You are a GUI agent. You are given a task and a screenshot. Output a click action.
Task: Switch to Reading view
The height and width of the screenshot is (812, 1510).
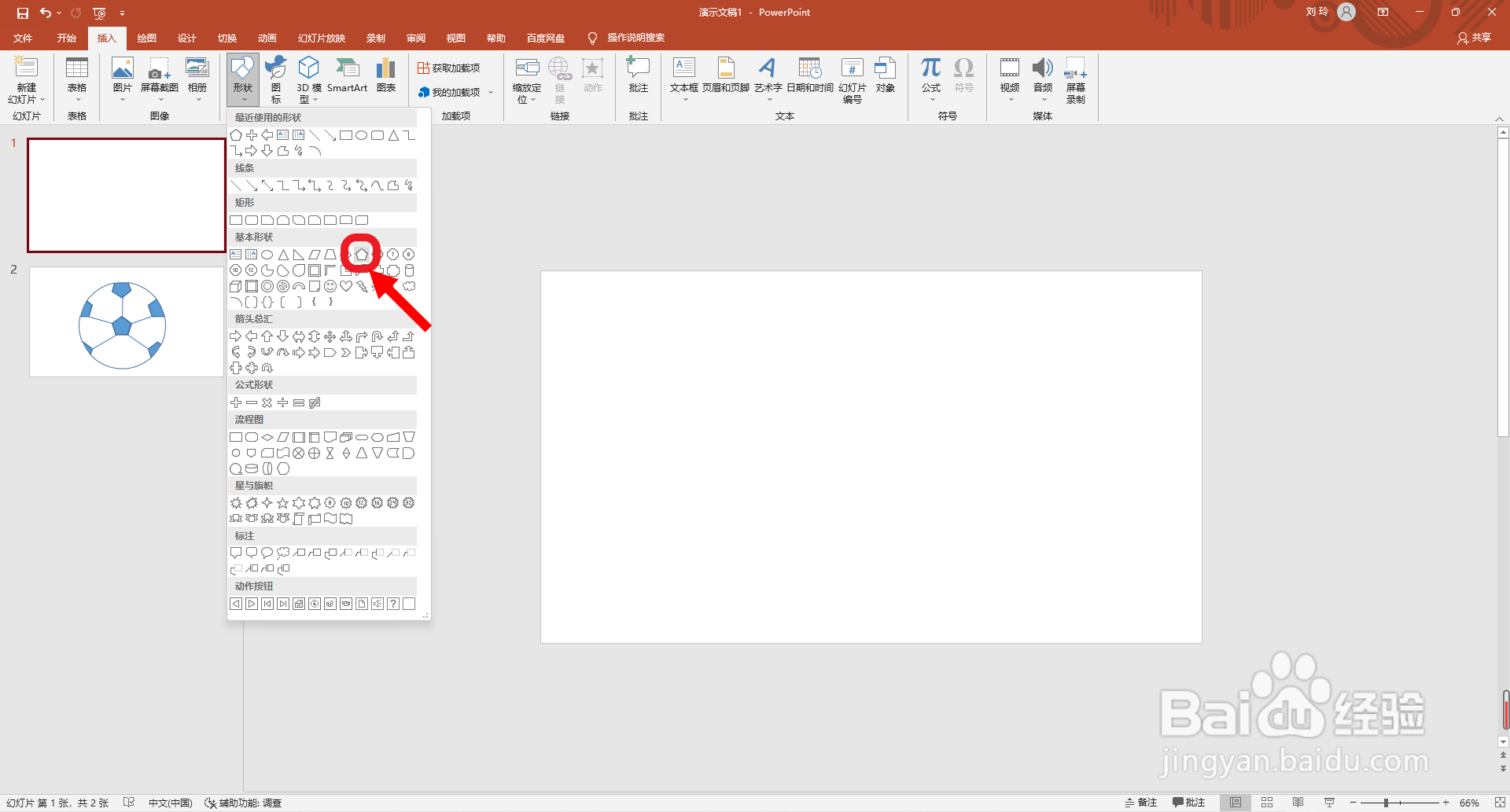point(1298,803)
